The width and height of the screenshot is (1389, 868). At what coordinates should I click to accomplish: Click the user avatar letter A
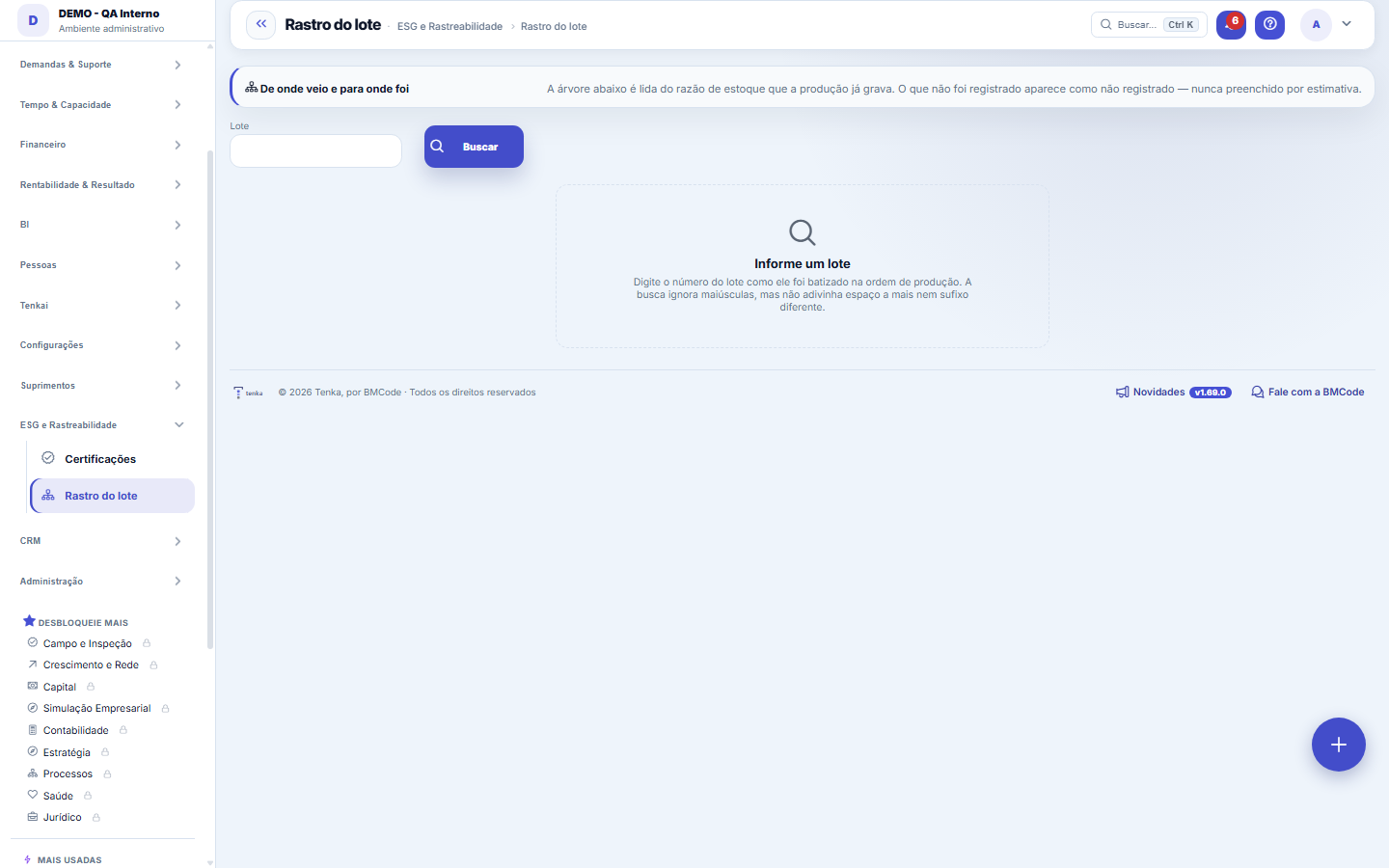1316,24
